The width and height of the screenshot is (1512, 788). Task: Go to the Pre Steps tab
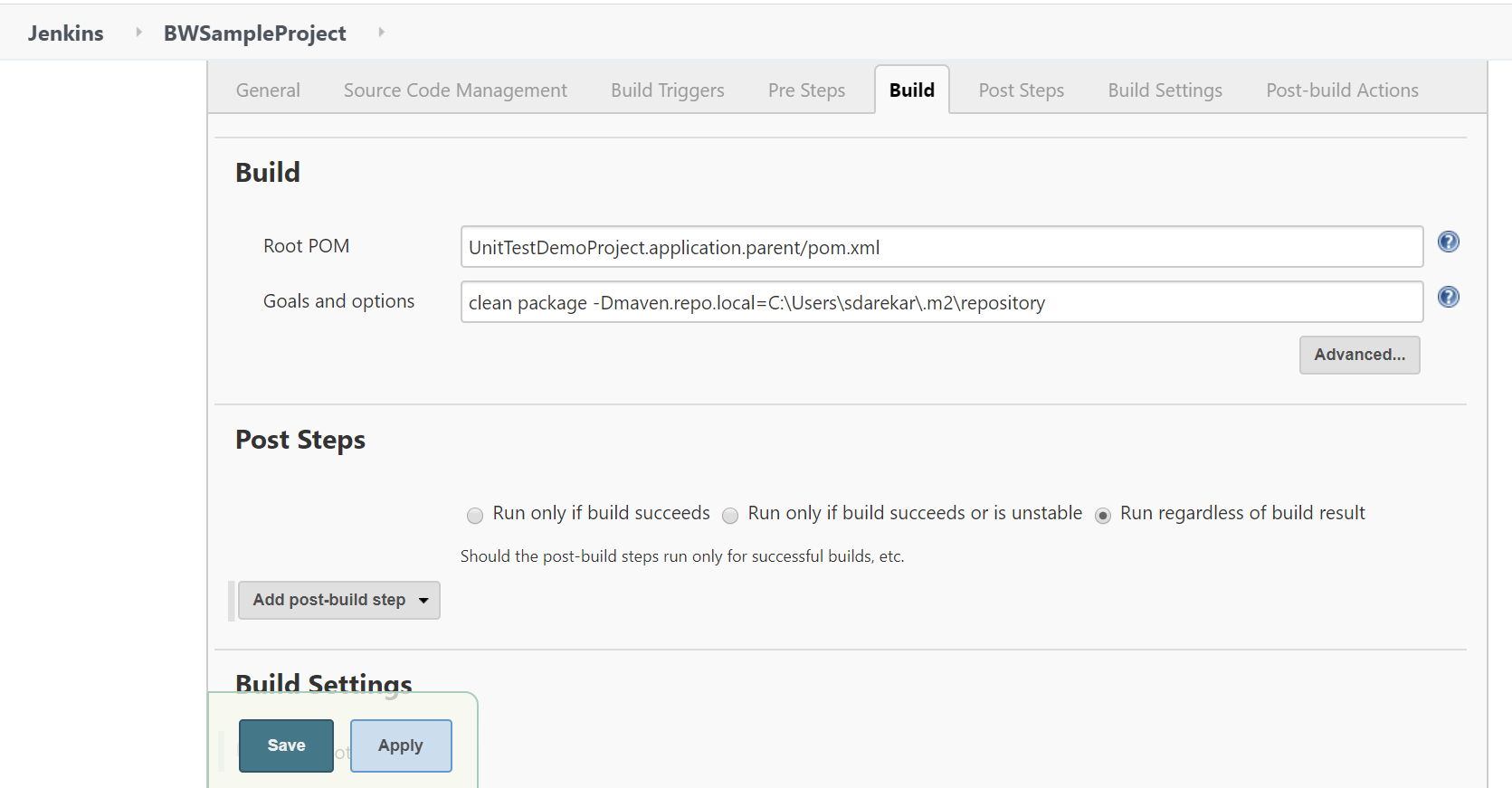[806, 90]
